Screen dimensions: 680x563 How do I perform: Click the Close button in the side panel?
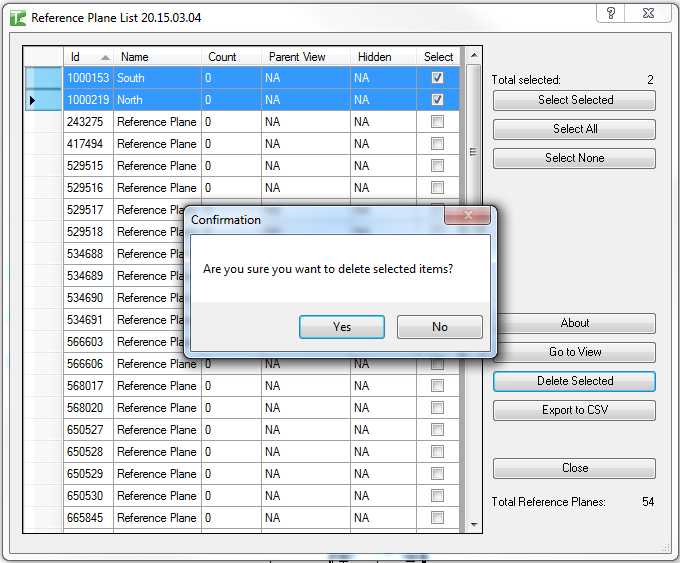point(574,468)
